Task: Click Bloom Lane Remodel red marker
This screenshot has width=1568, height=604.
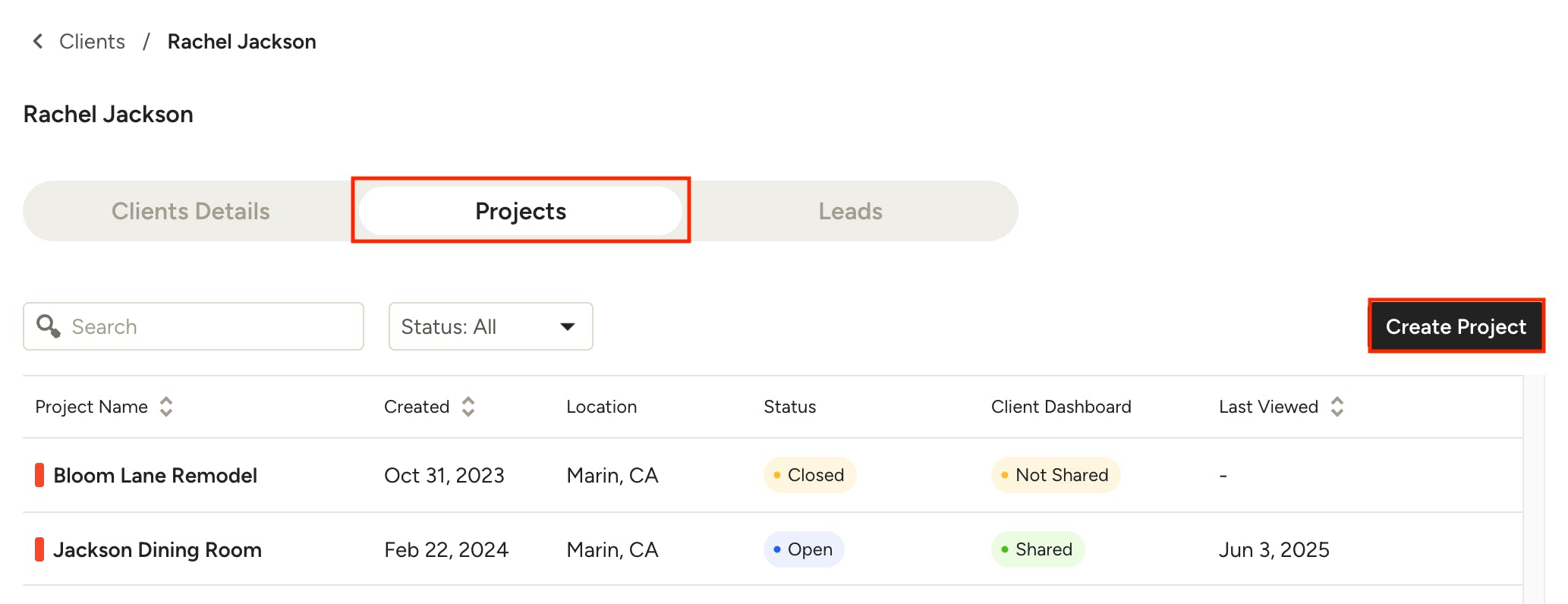Action: tap(39, 475)
